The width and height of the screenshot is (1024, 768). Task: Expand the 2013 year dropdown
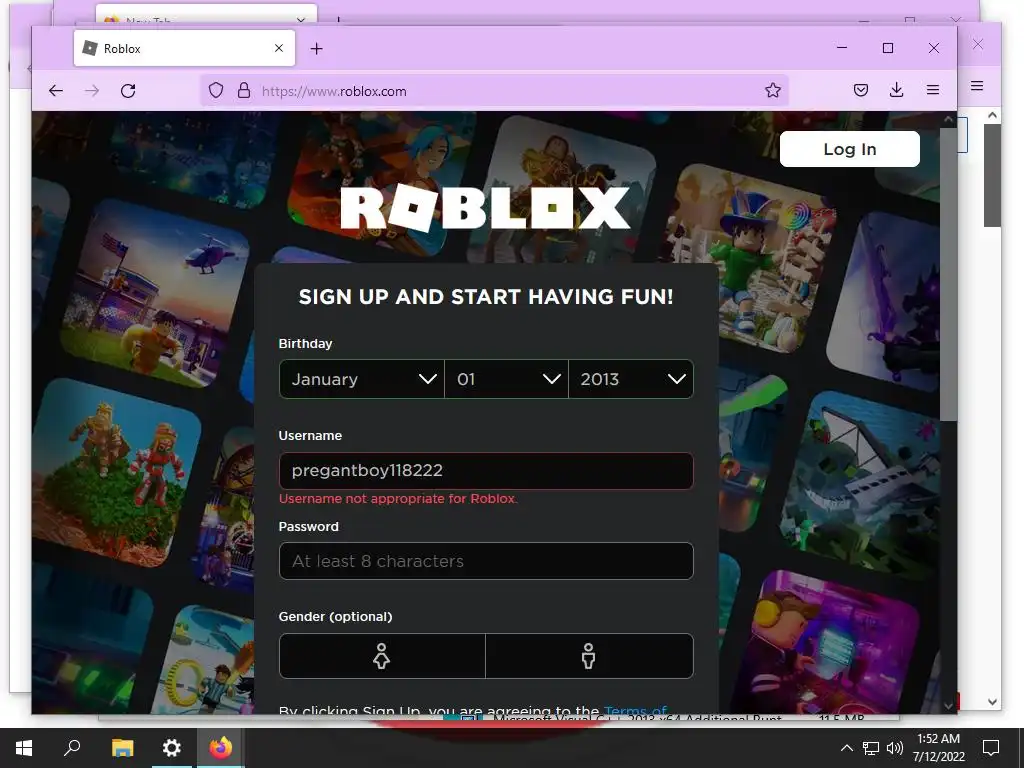(x=631, y=379)
